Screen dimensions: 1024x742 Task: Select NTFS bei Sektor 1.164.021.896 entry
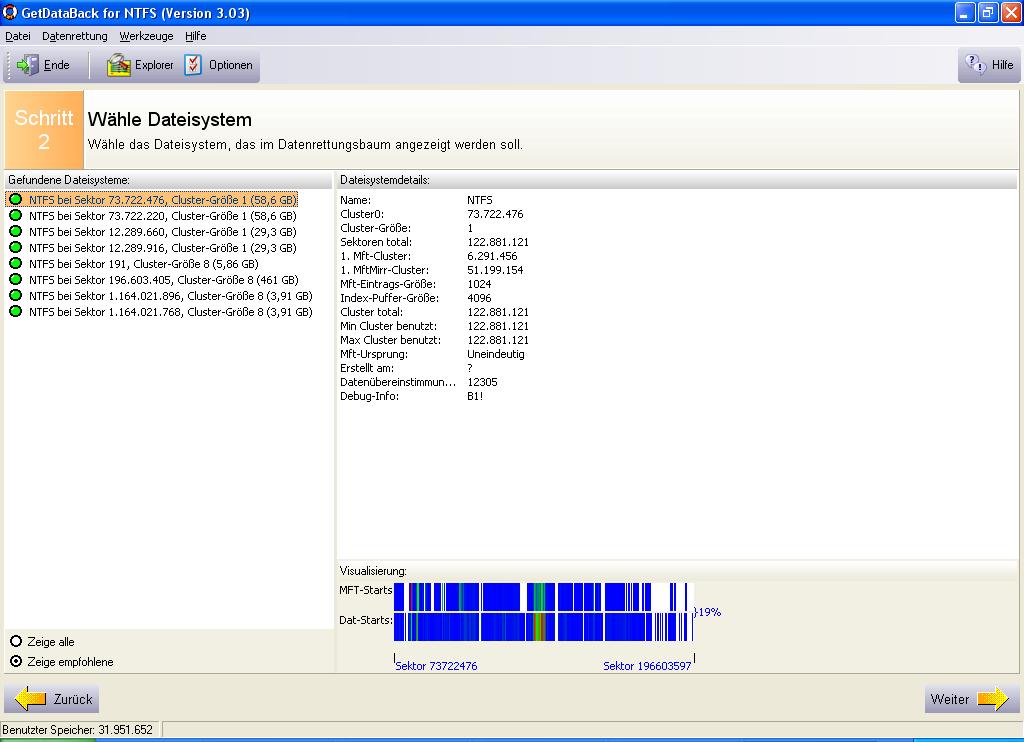170,295
